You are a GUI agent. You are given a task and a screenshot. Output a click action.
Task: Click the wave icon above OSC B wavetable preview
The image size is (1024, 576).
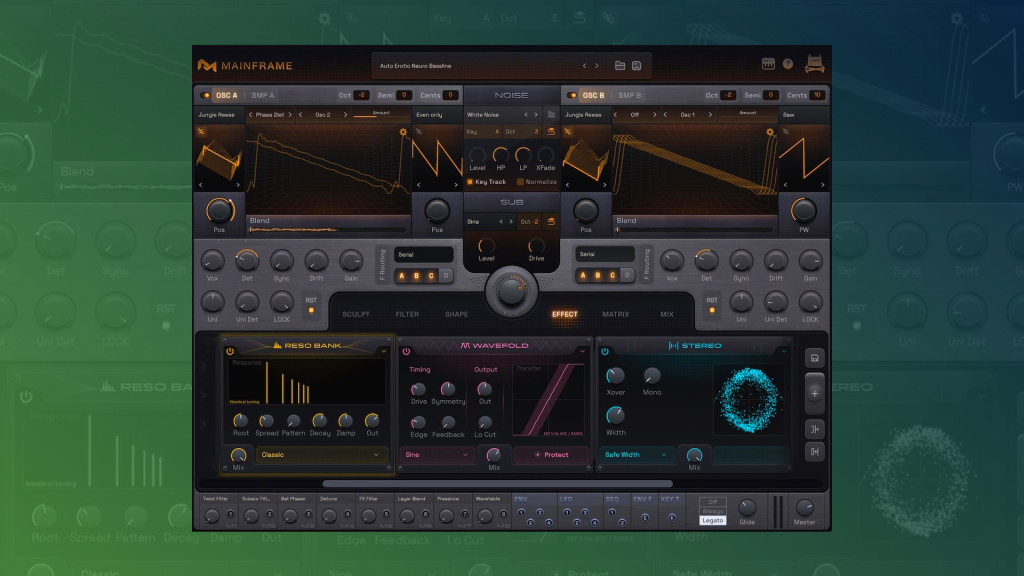click(568, 132)
